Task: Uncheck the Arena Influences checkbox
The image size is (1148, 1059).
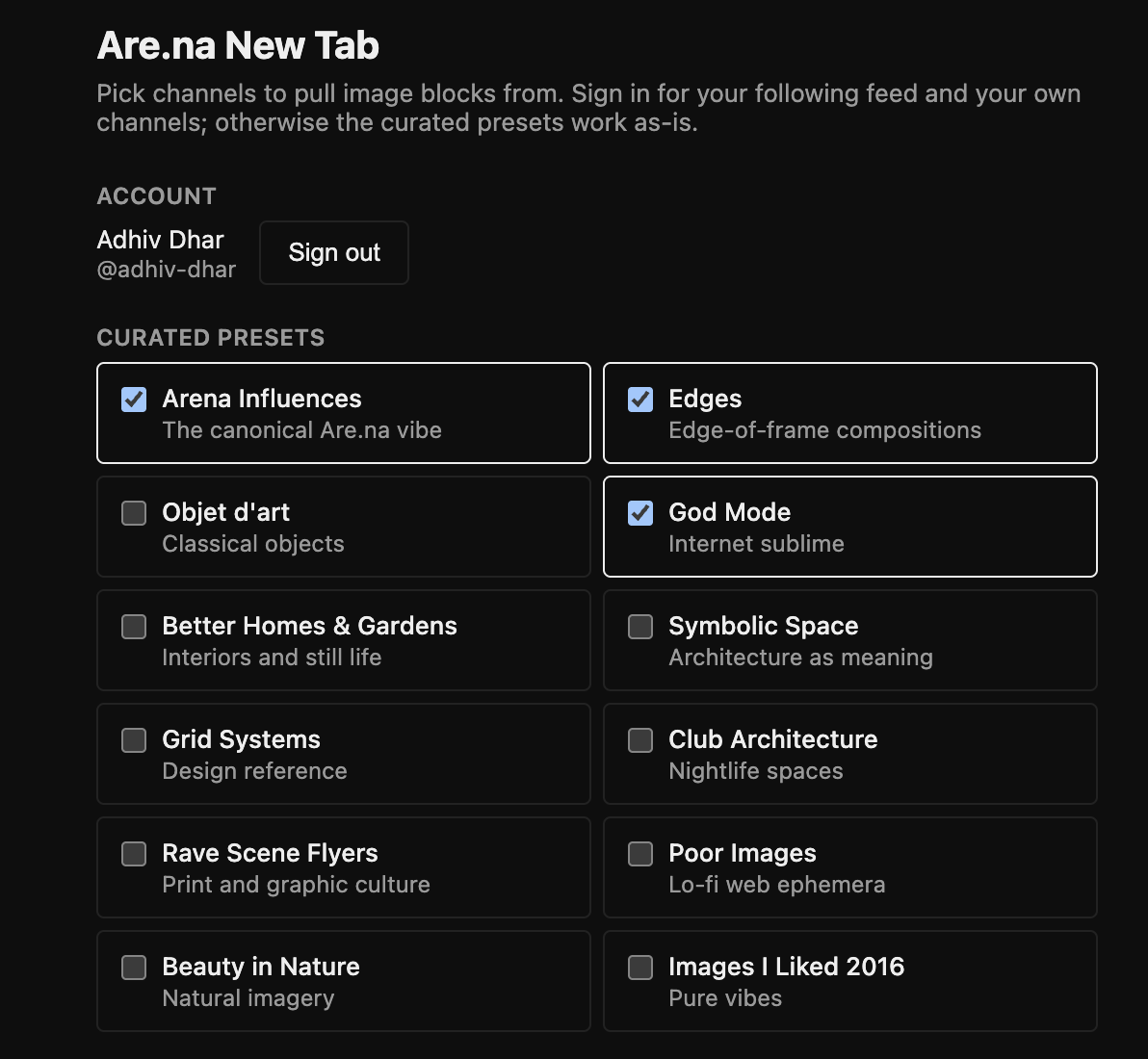Action: [134, 400]
